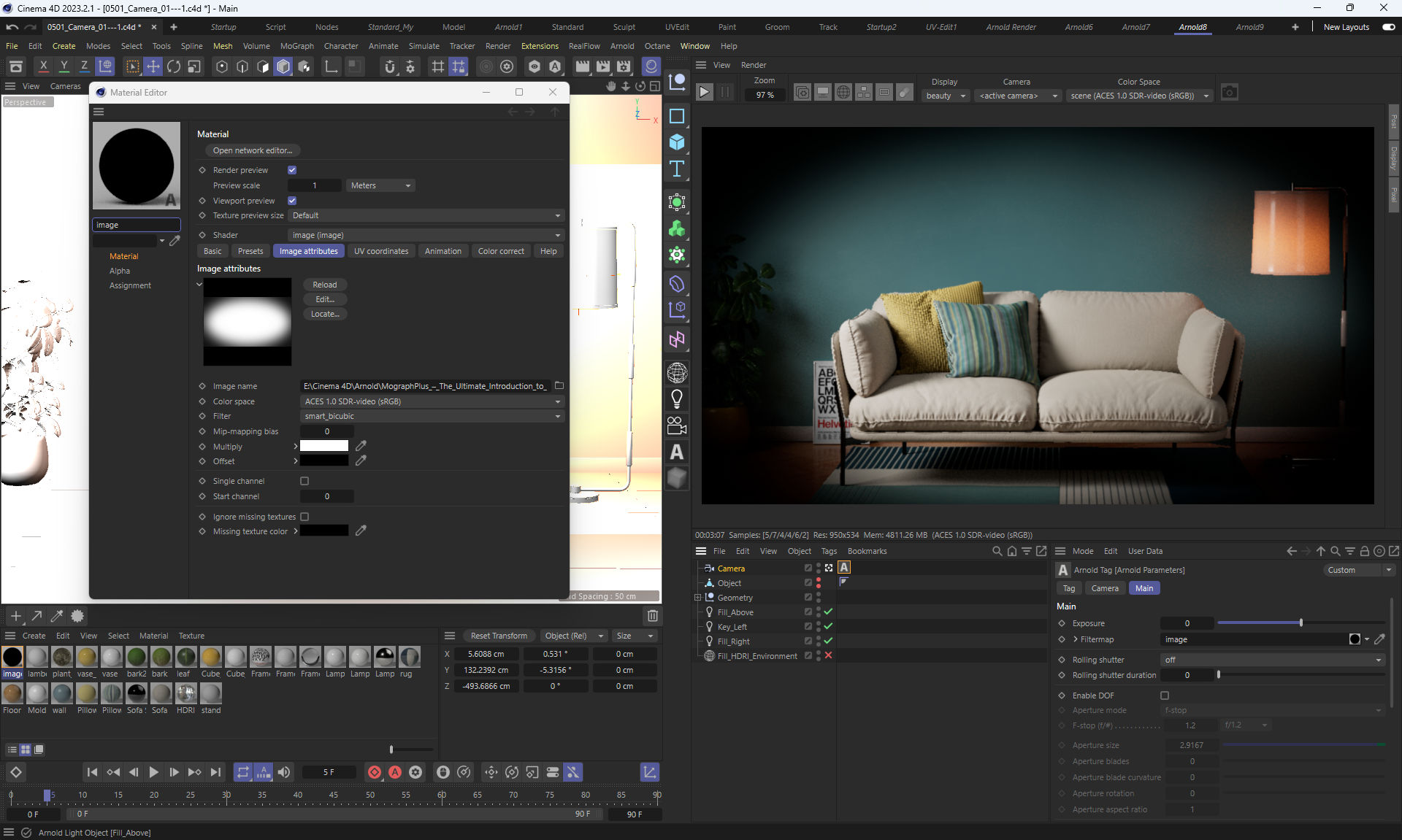Open the Color space dropdown in the Material Editor
This screenshot has width=1402, height=840.
432,401
